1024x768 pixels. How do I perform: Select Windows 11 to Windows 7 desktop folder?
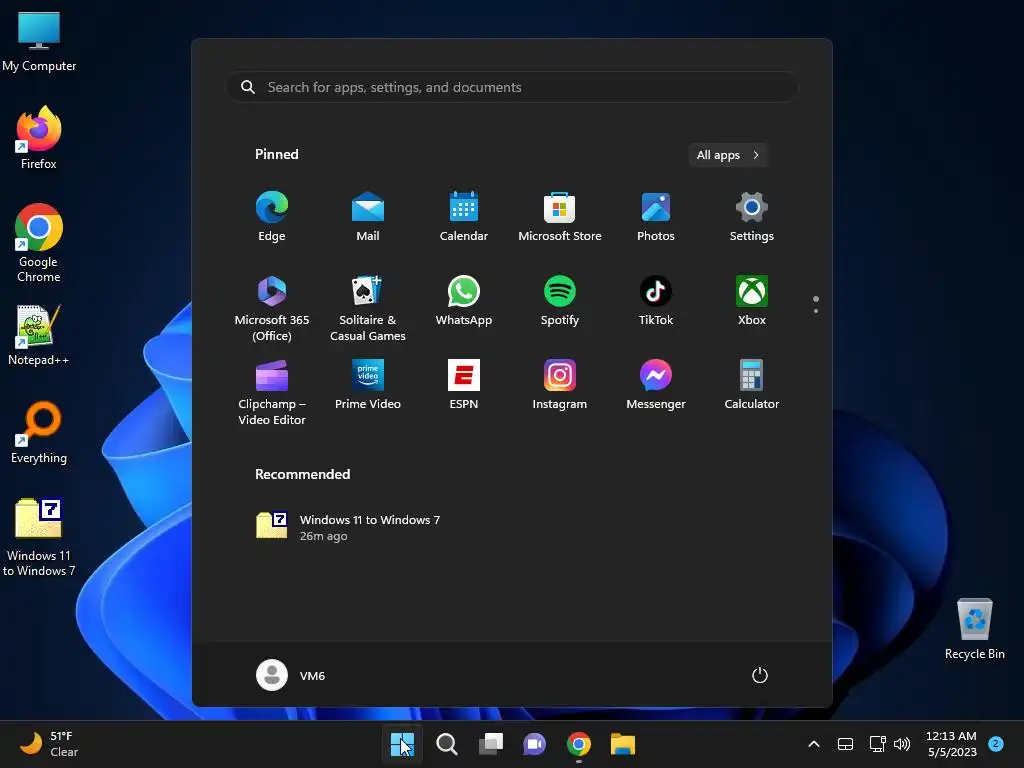point(39,537)
